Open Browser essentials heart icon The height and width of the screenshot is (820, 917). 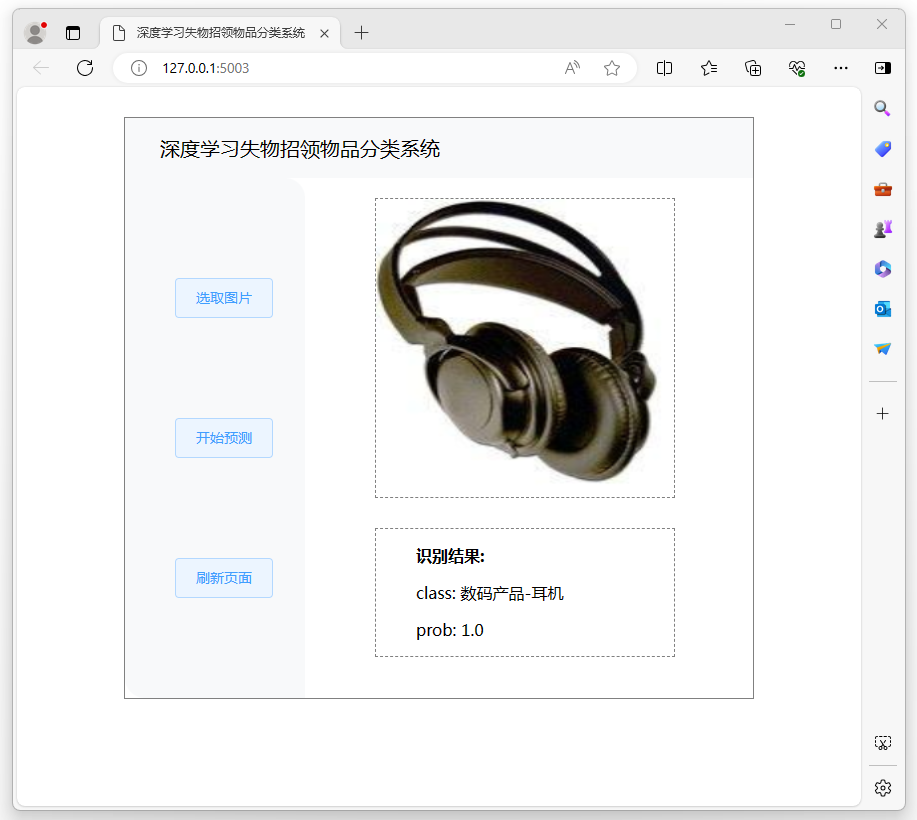pos(797,68)
